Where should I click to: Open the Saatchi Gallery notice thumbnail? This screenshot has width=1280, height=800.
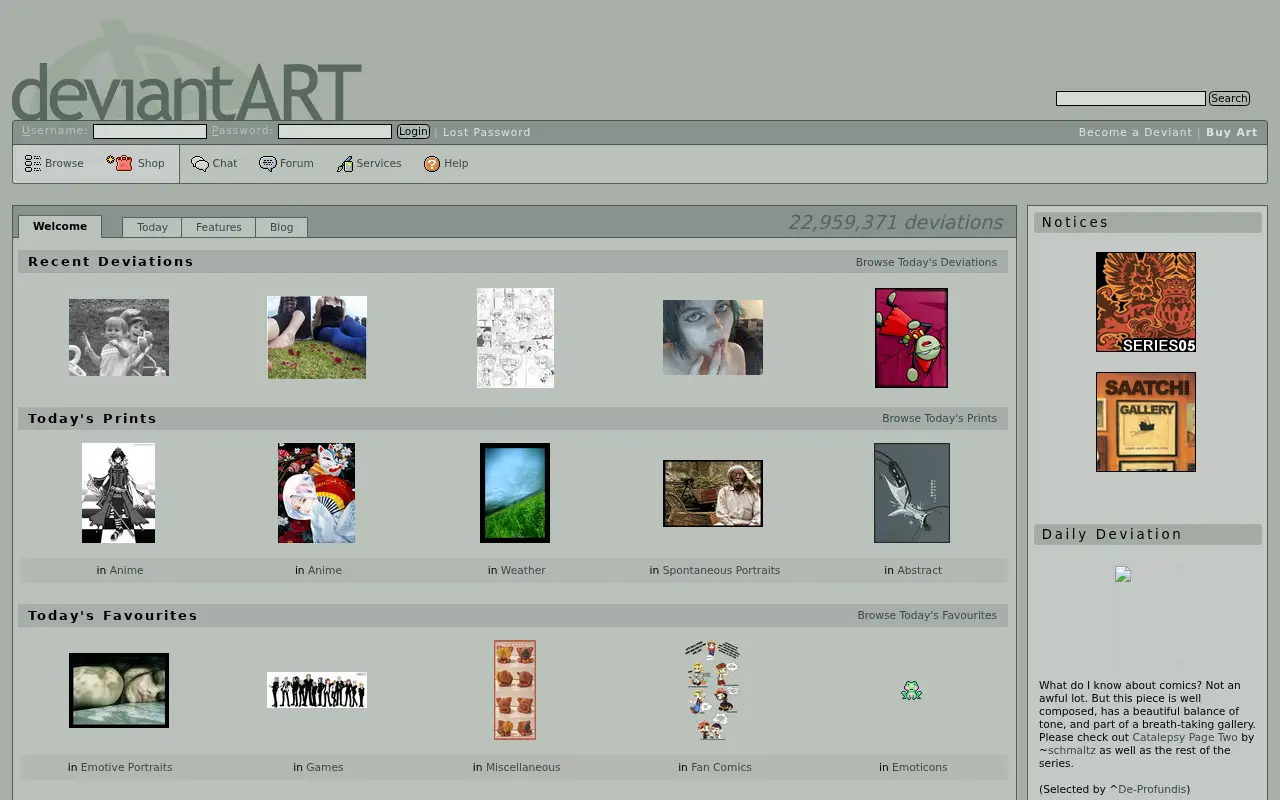(1146, 422)
